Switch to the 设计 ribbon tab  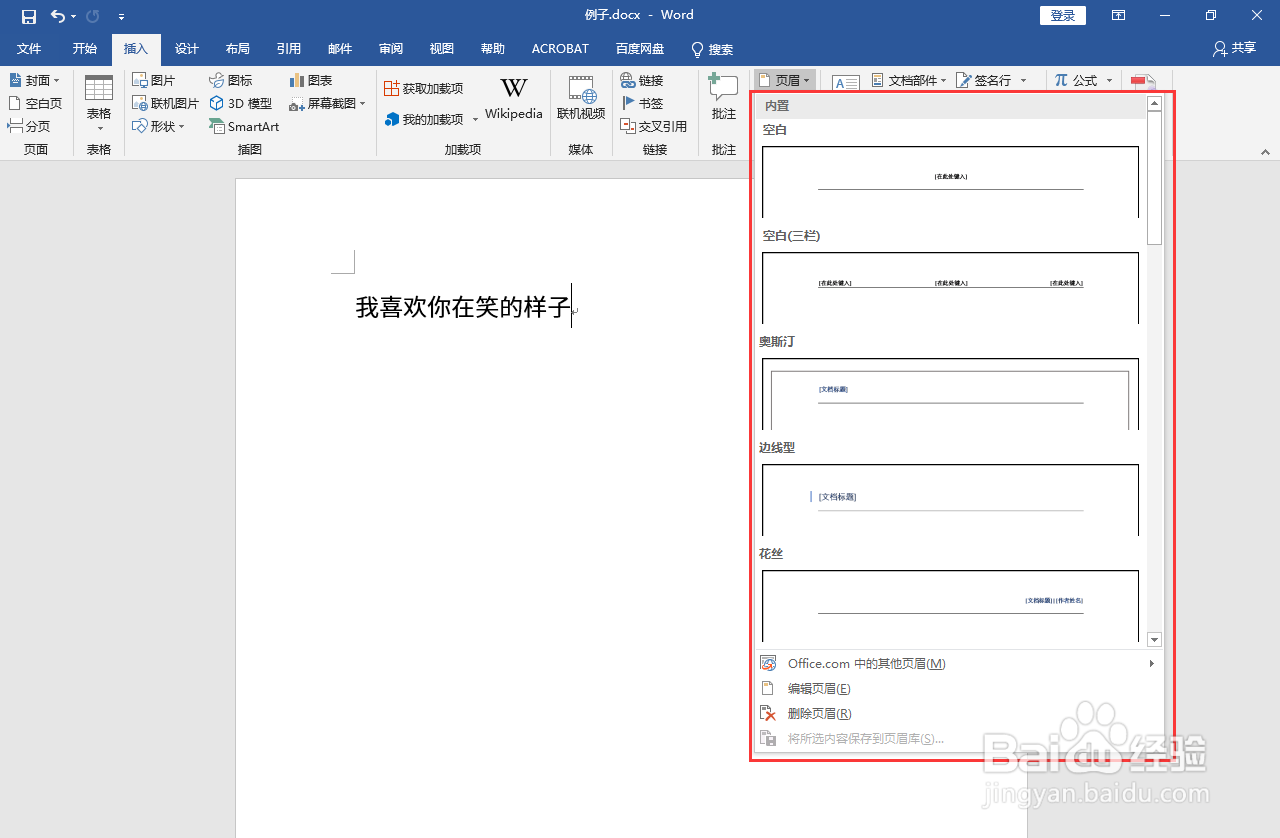186,48
